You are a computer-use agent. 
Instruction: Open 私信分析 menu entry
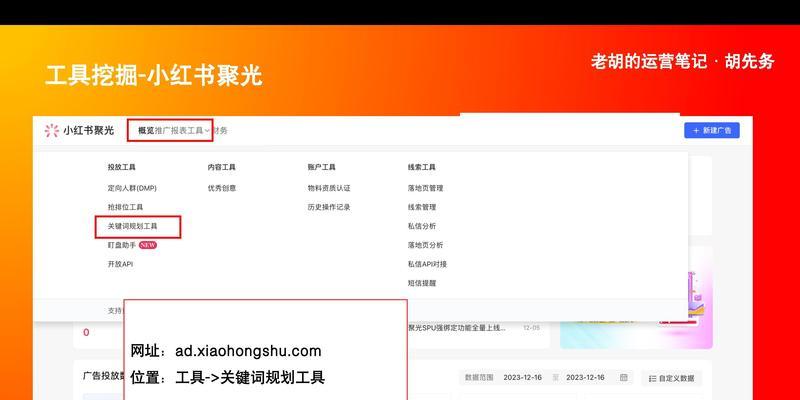pyautogui.click(x=421, y=226)
